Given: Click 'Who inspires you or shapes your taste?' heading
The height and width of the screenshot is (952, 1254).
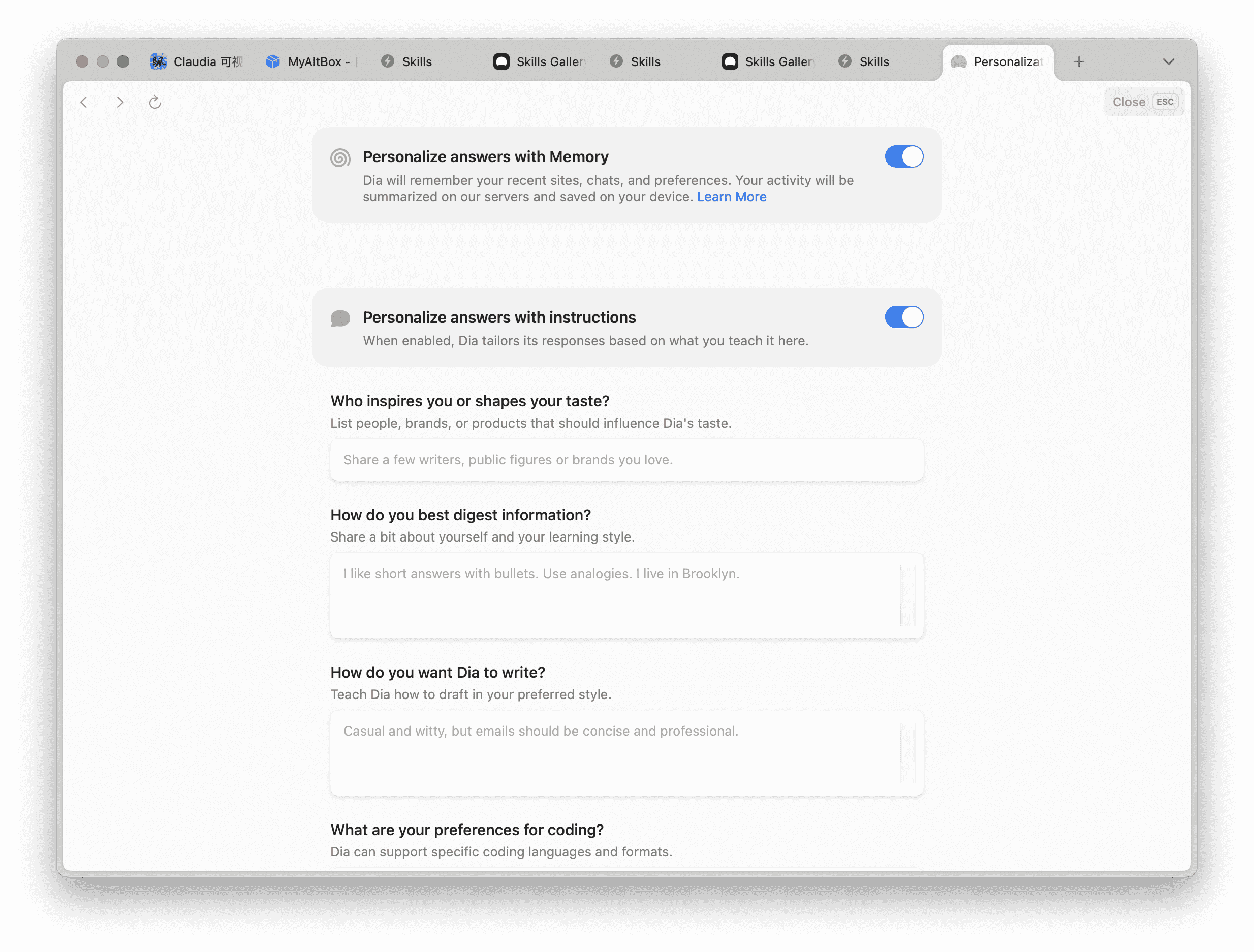Looking at the screenshot, I should coord(470,401).
